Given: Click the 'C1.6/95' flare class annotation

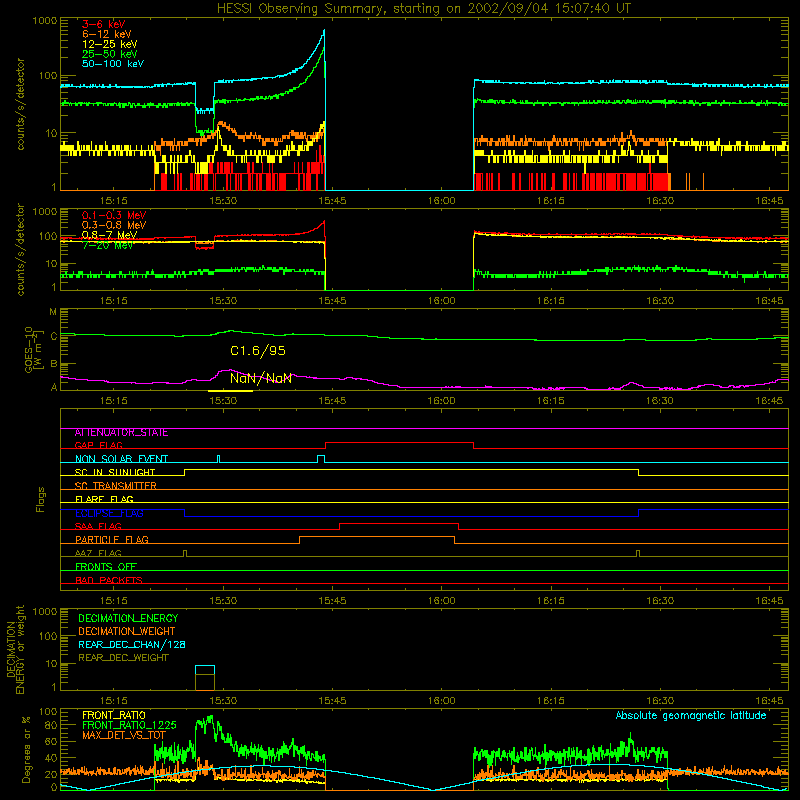Looking at the screenshot, I should pos(258,351).
